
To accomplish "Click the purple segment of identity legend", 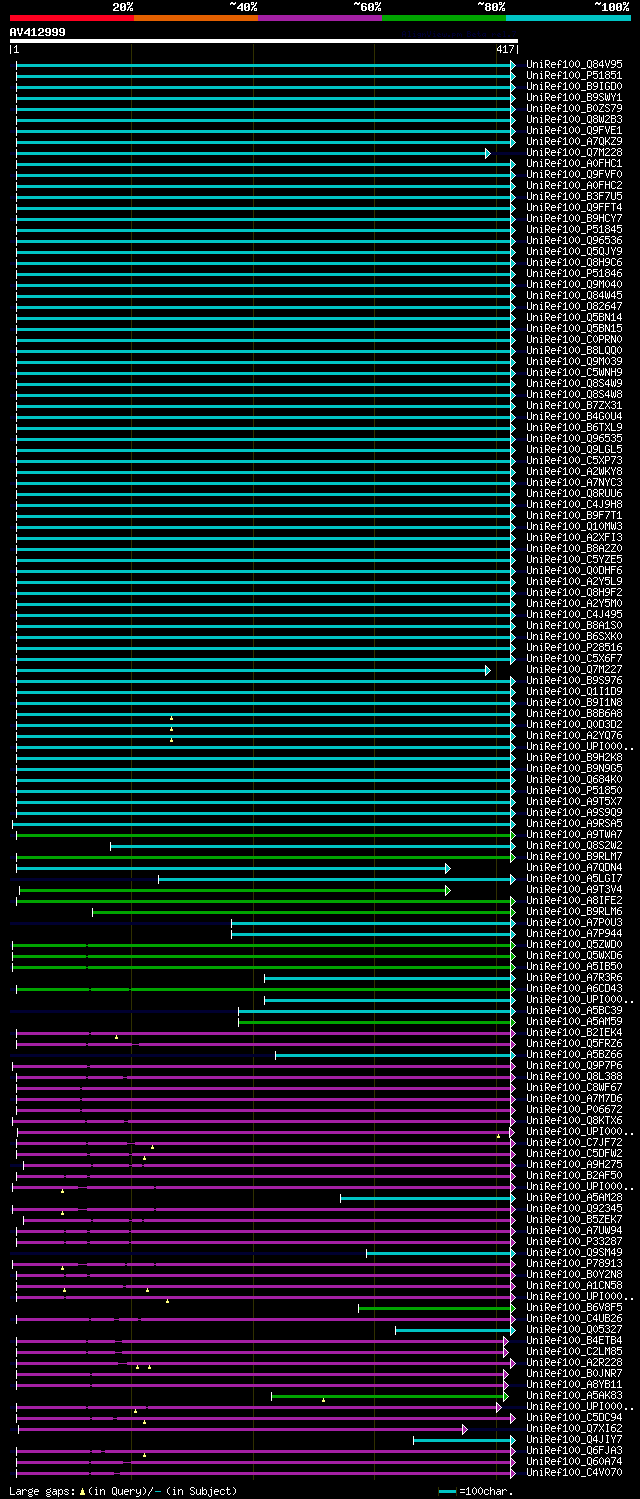I will coord(319,17).
